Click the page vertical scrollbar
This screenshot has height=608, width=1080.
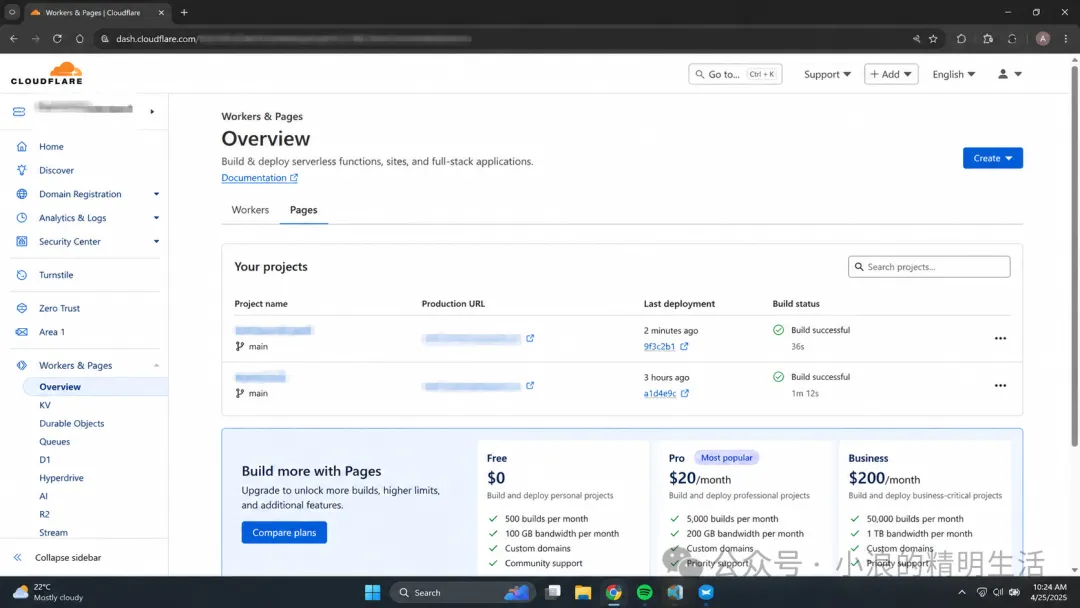tap(1074, 255)
